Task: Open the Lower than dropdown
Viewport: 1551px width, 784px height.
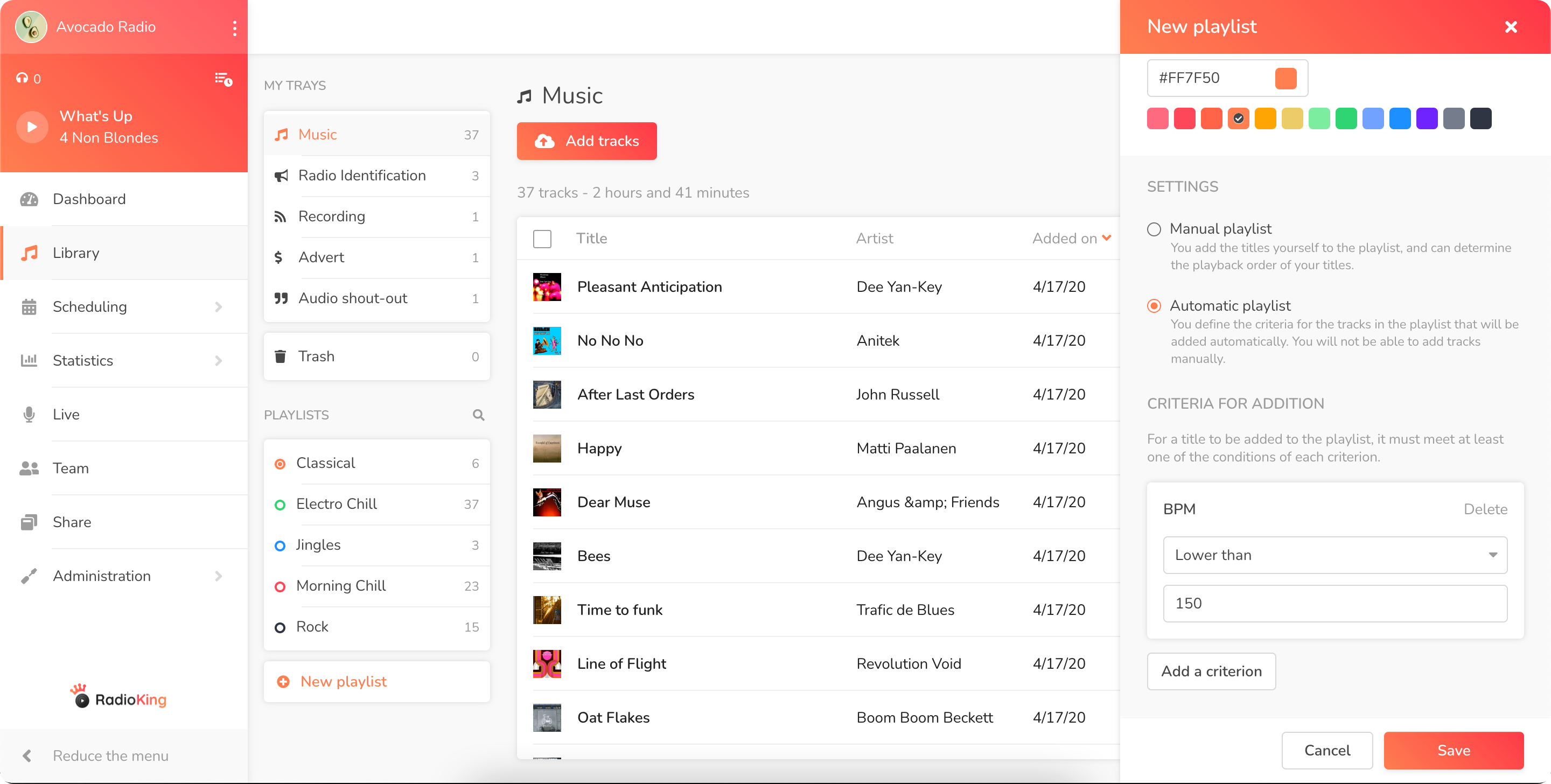Action: (1335, 555)
